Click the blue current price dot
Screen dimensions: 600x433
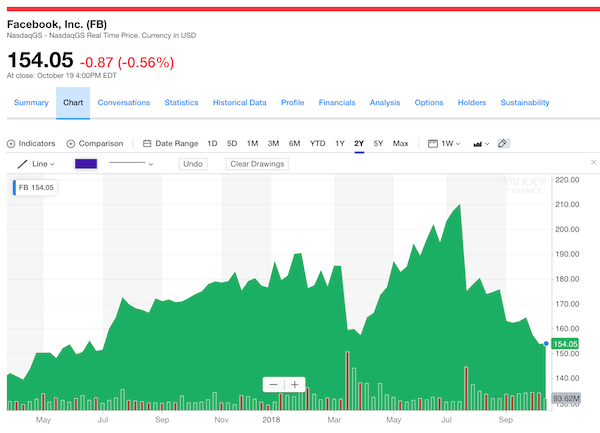pos(546,343)
